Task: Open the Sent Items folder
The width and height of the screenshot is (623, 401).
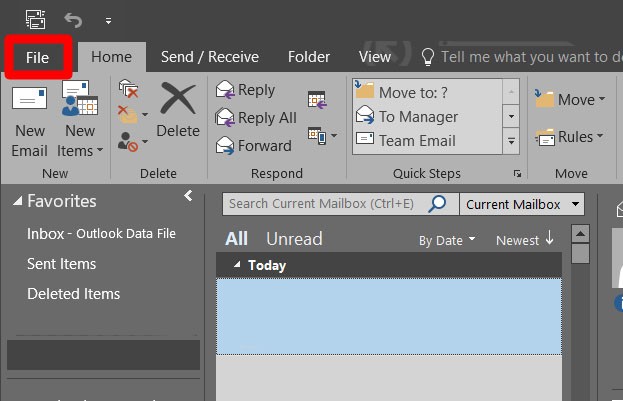Action: 62,264
